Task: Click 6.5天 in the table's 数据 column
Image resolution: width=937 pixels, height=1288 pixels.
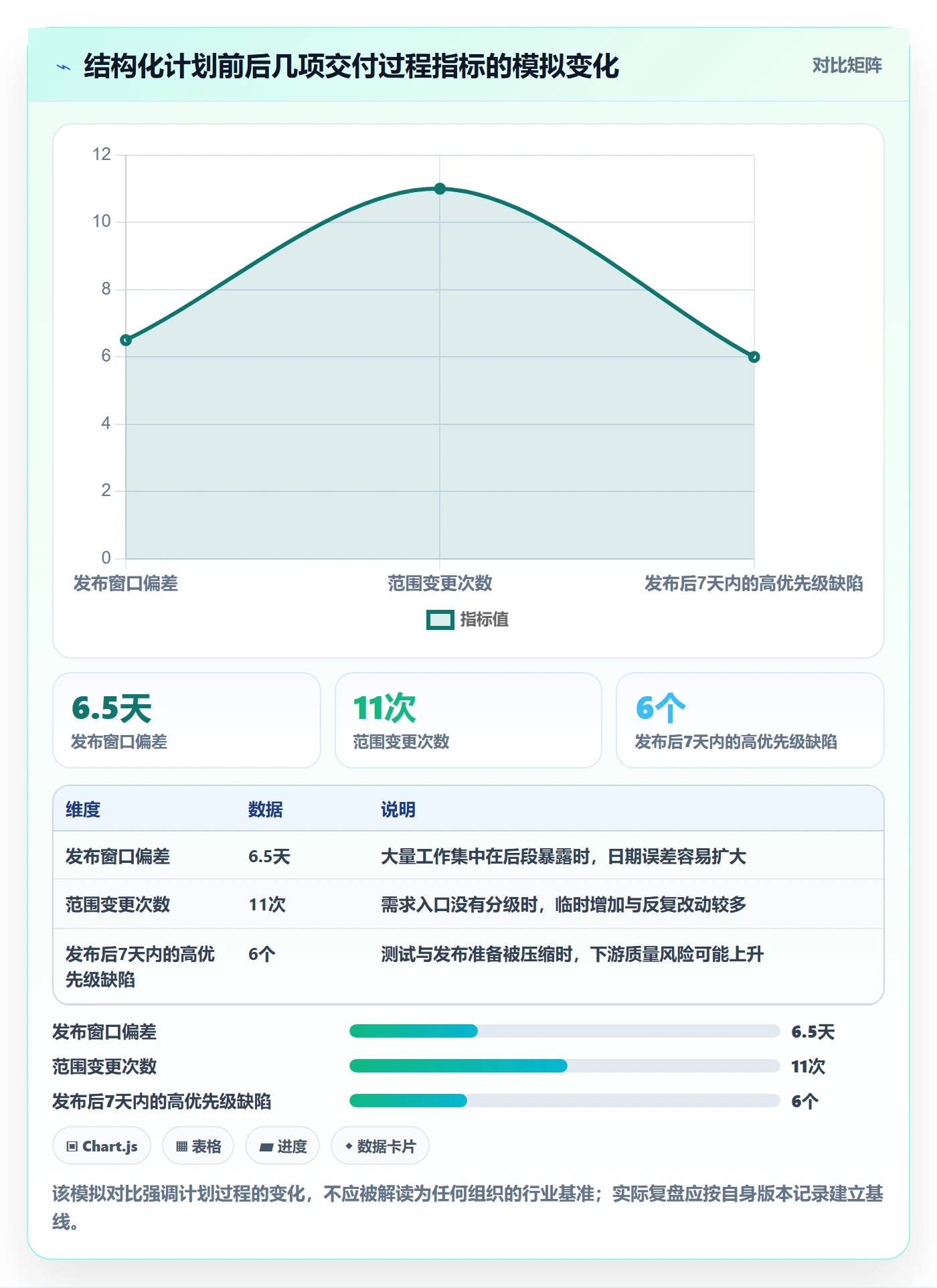Action: click(x=269, y=857)
